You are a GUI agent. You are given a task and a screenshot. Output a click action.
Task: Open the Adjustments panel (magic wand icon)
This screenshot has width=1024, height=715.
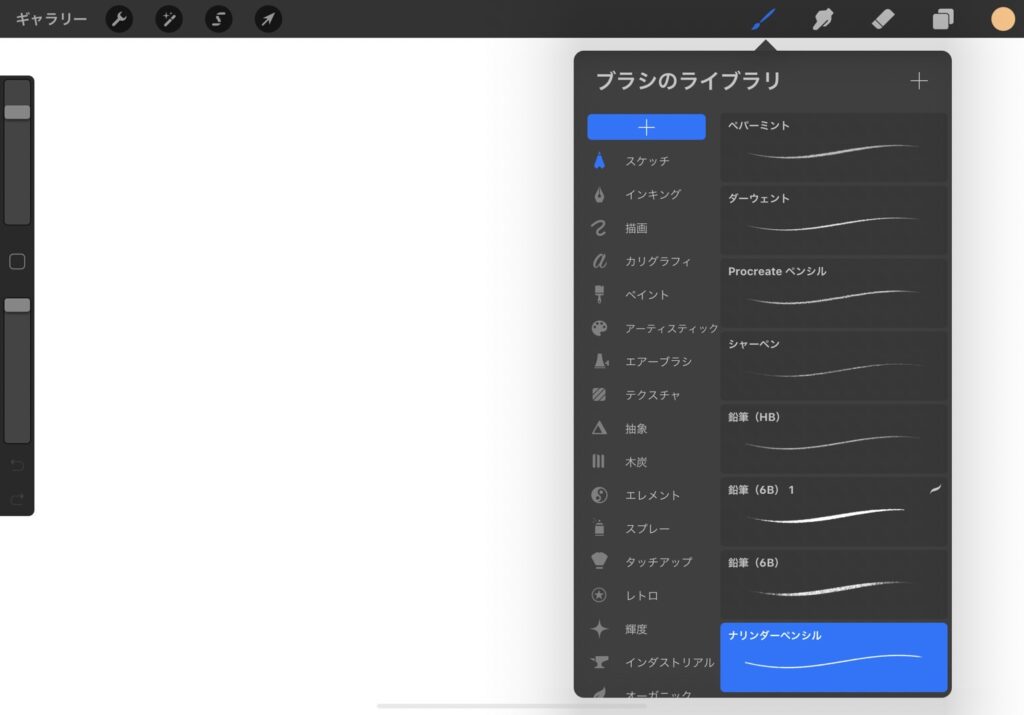pos(168,18)
